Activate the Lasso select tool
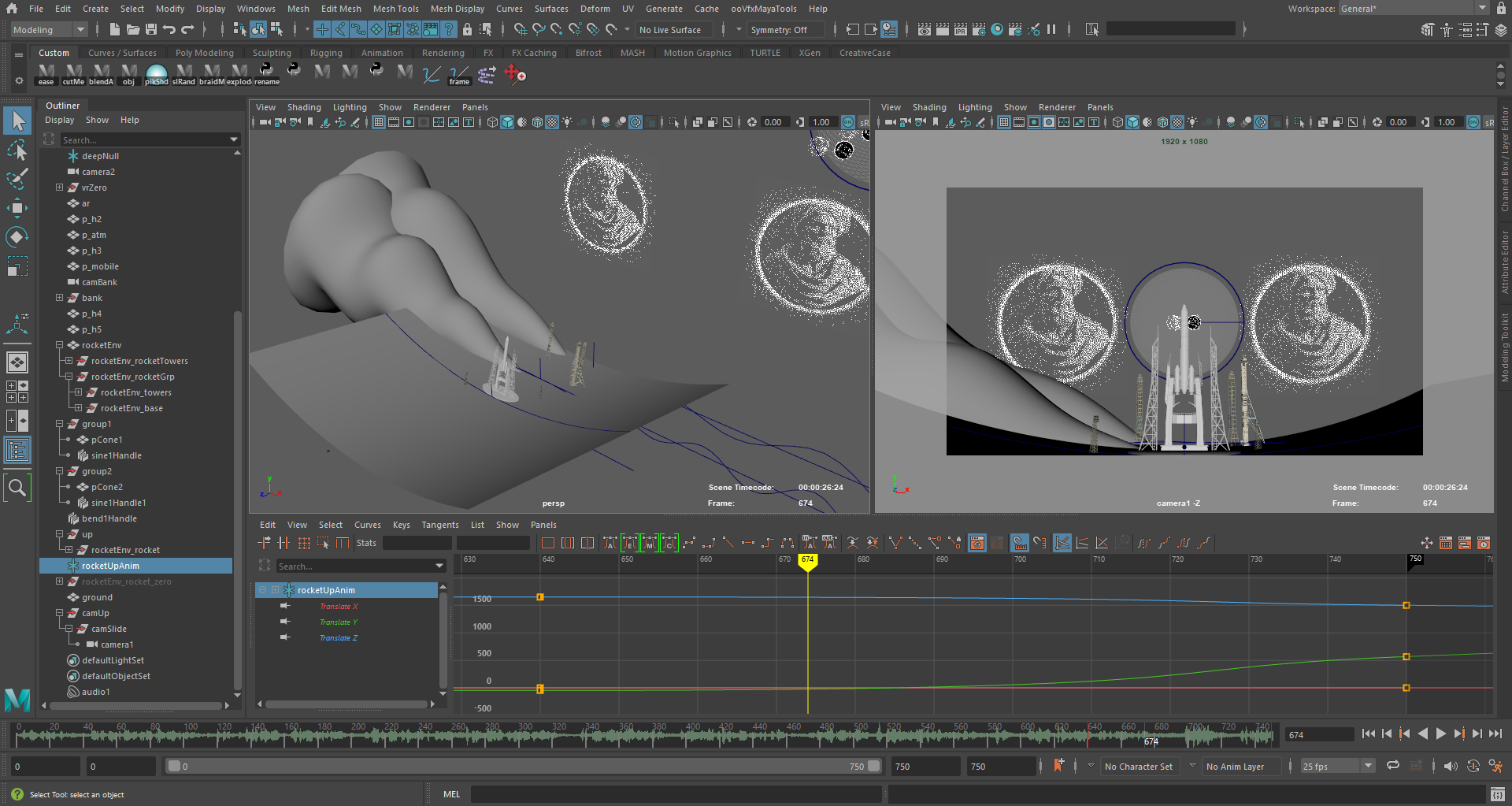This screenshot has width=1512, height=806. 17,150
